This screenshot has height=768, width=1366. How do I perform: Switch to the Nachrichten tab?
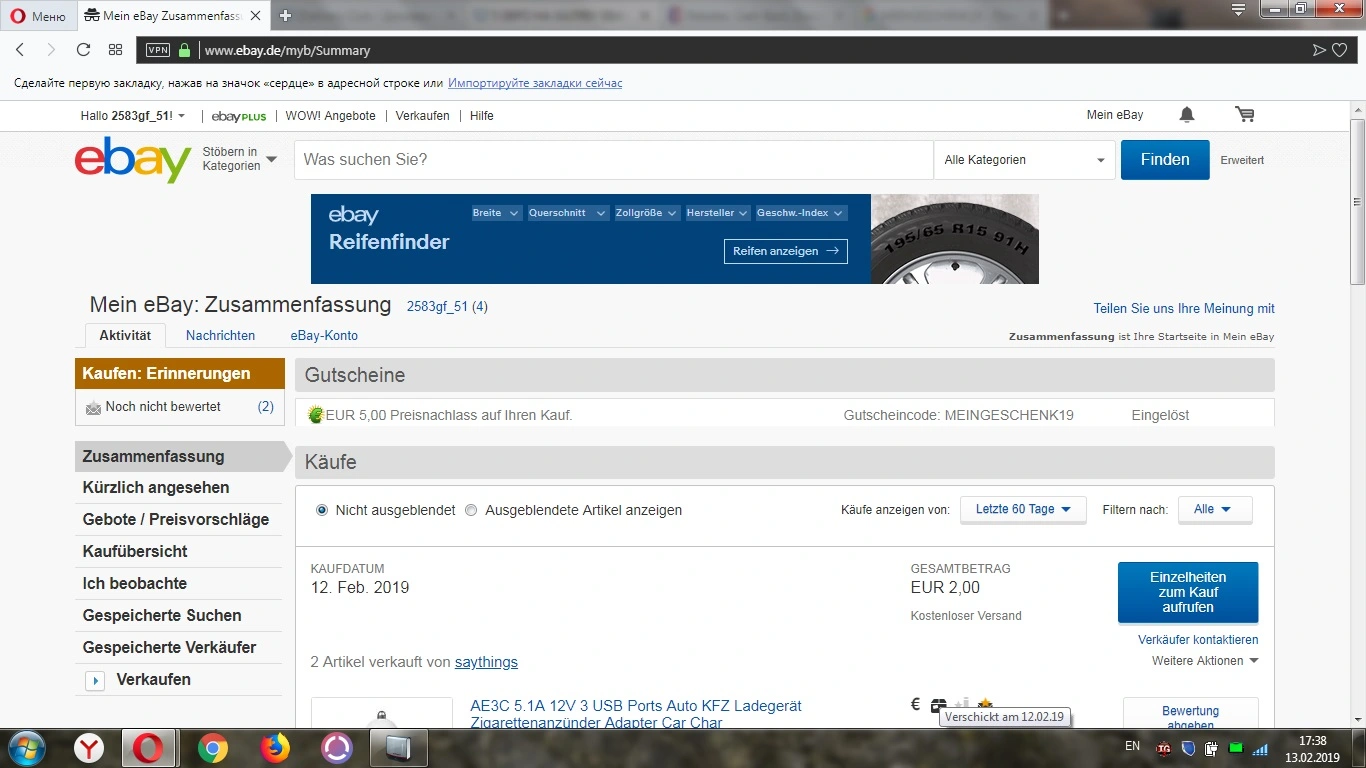[x=220, y=336]
